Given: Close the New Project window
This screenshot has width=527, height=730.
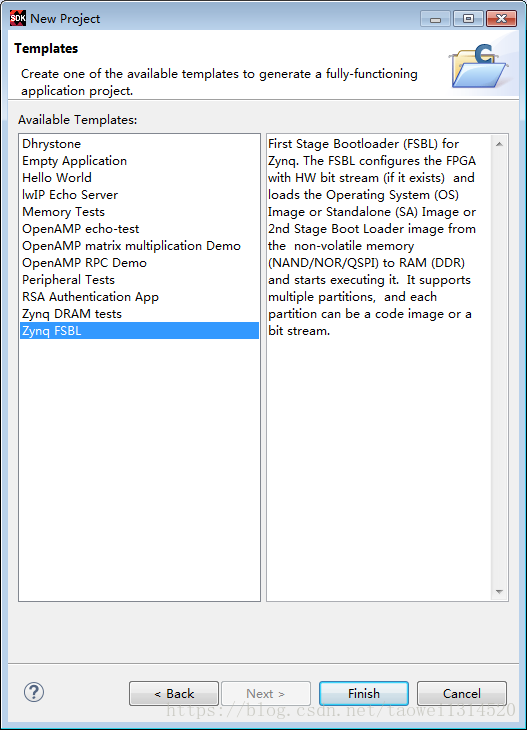Looking at the screenshot, I should click(501, 19).
